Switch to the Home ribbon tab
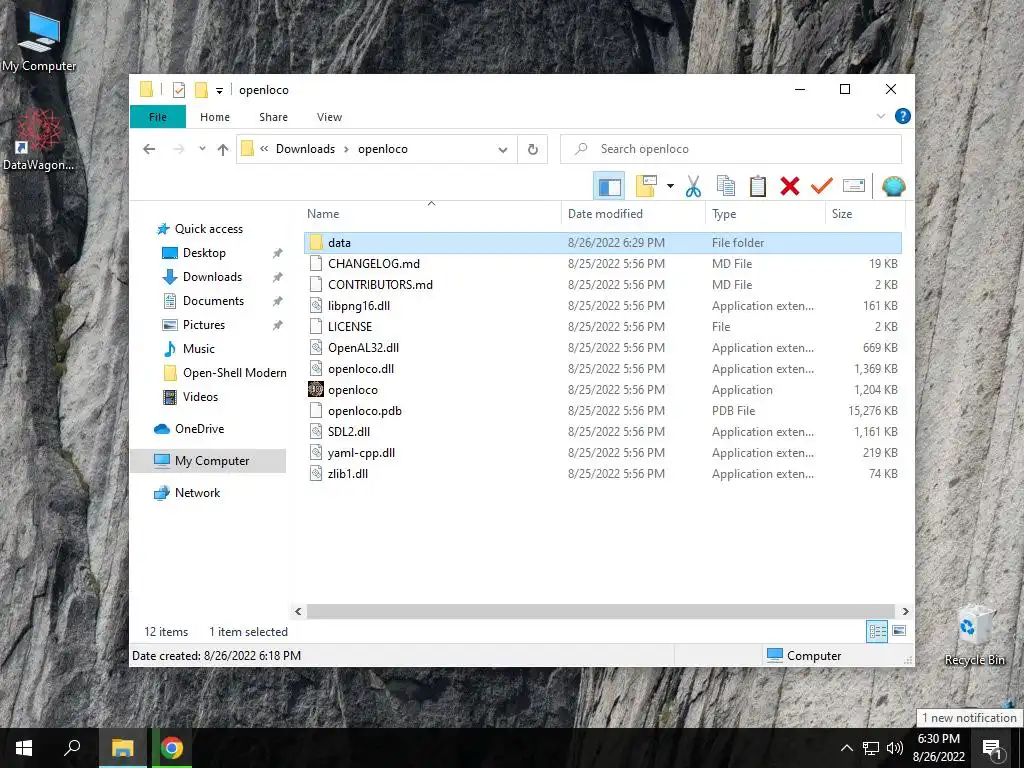1024x768 pixels. point(215,117)
